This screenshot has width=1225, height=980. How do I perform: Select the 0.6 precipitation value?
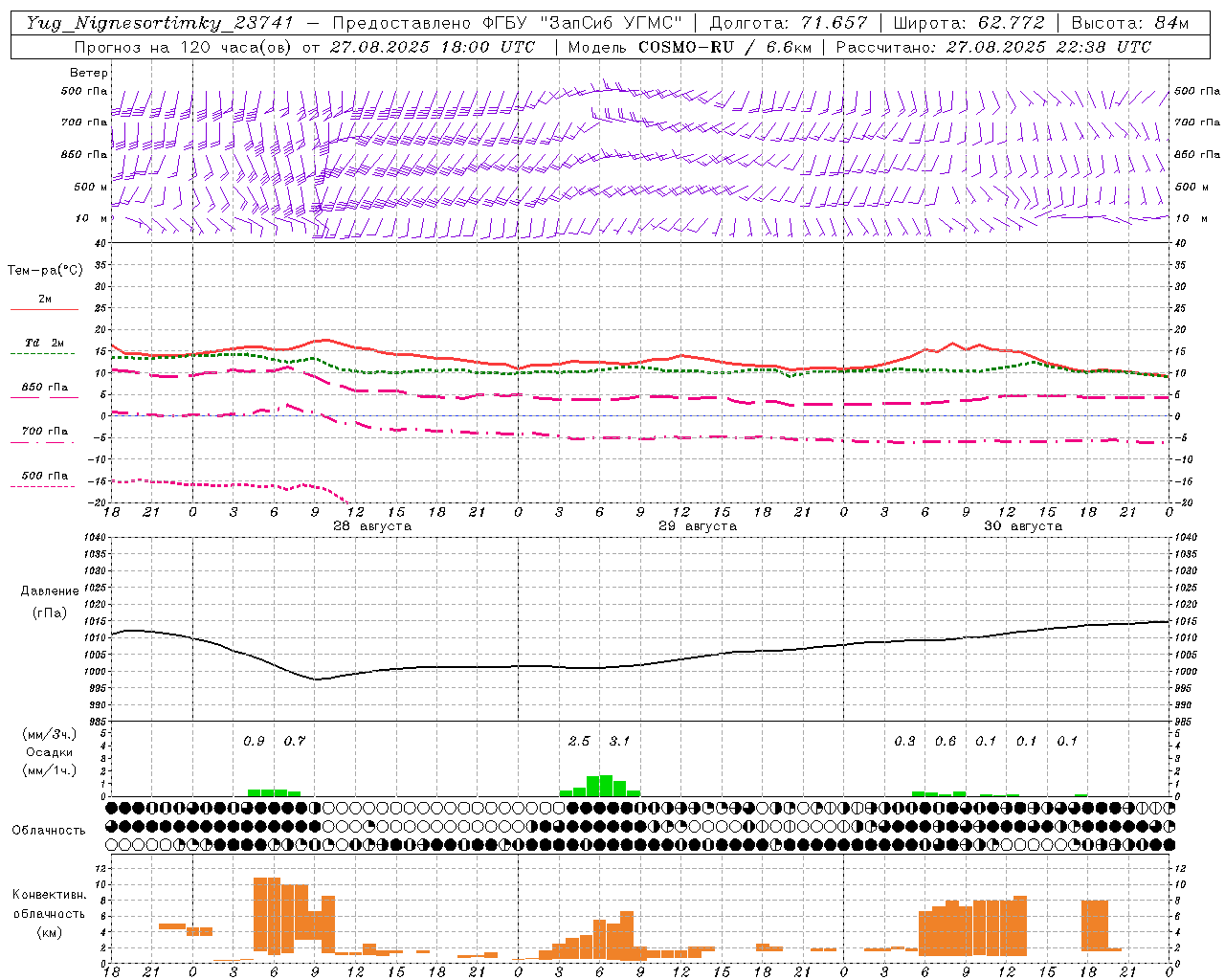click(x=946, y=742)
